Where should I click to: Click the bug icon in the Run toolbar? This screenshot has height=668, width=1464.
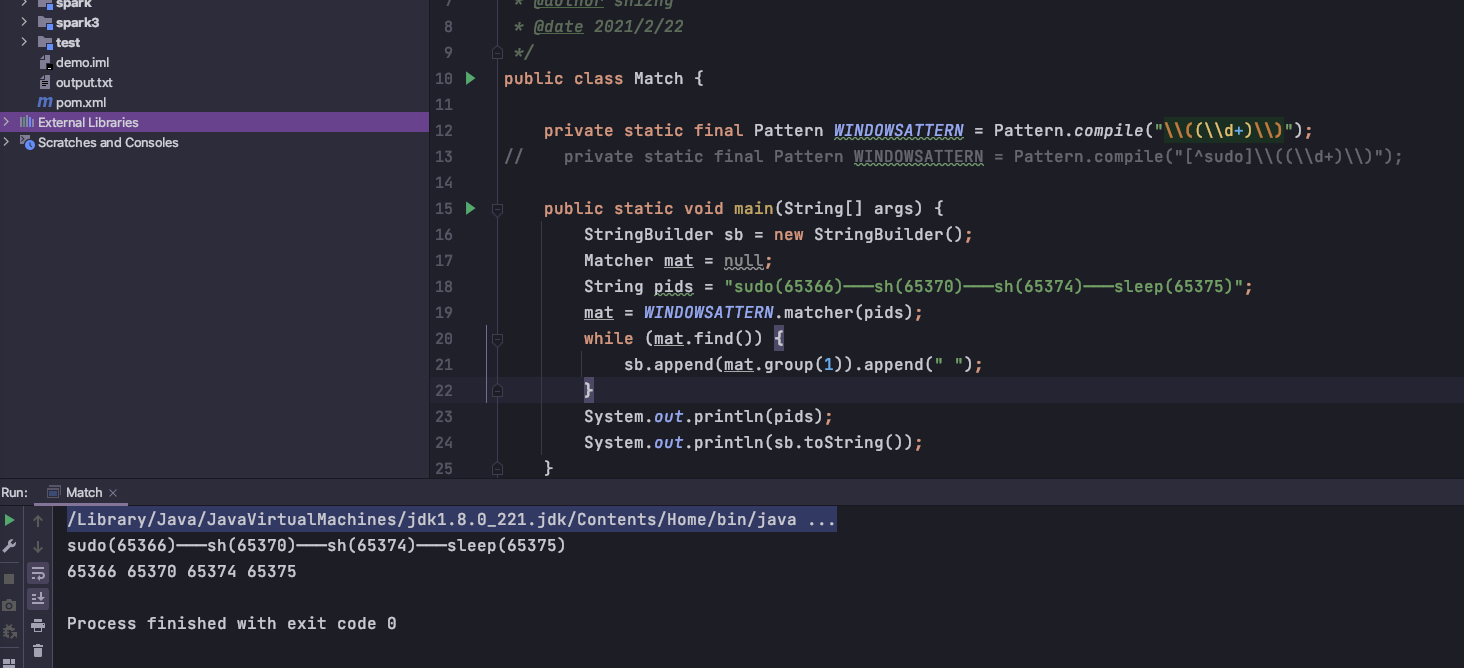[9, 631]
